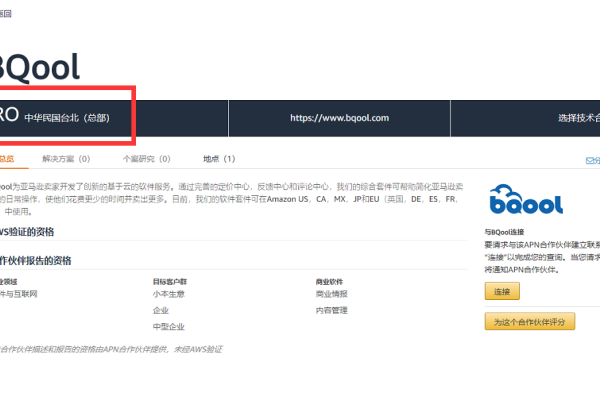Click the 连接 button
600x400 pixels.
[502, 291]
